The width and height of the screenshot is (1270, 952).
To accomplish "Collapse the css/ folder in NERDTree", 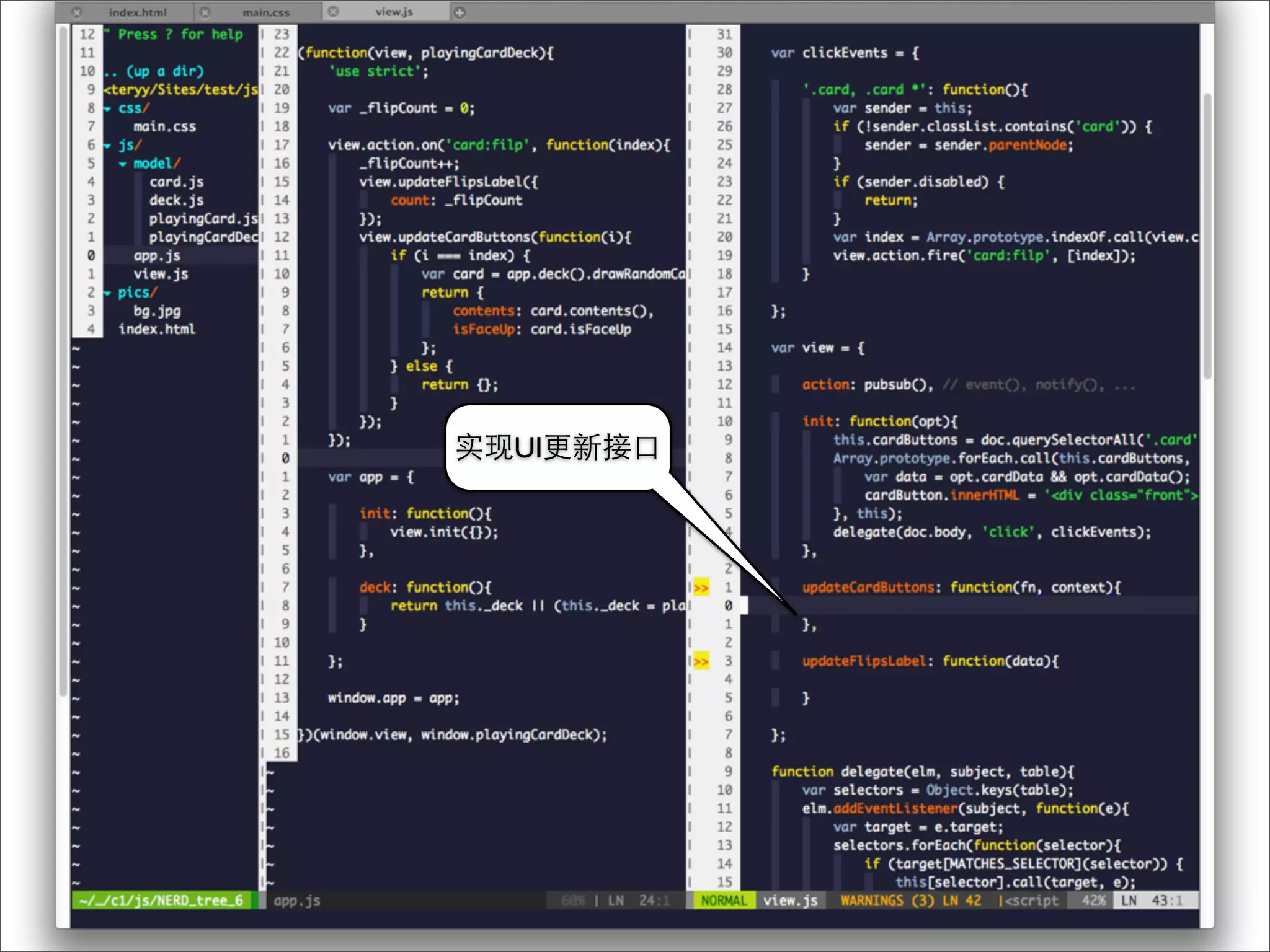I will coord(108,109).
